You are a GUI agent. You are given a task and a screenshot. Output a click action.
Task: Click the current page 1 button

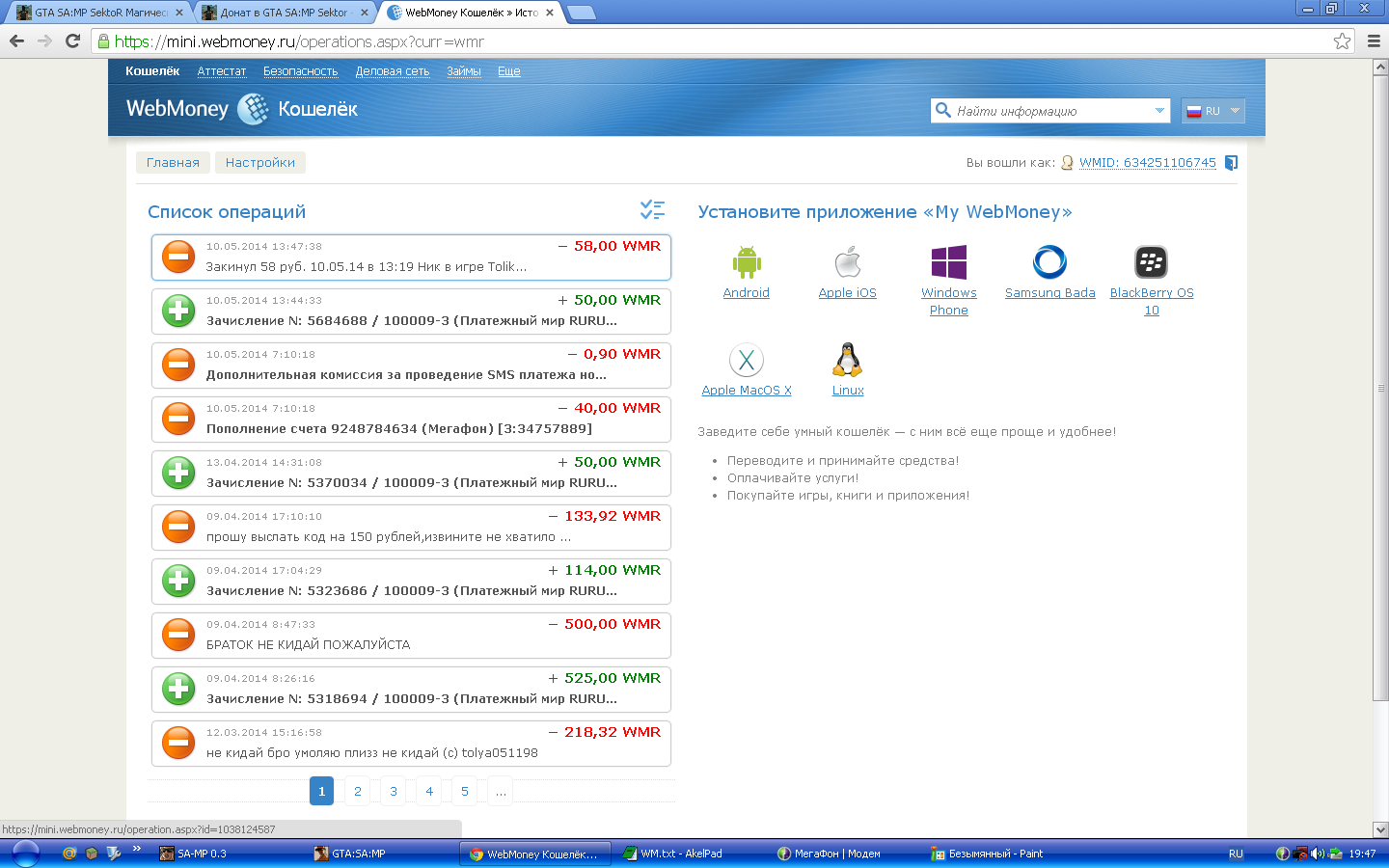(x=322, y=791)
